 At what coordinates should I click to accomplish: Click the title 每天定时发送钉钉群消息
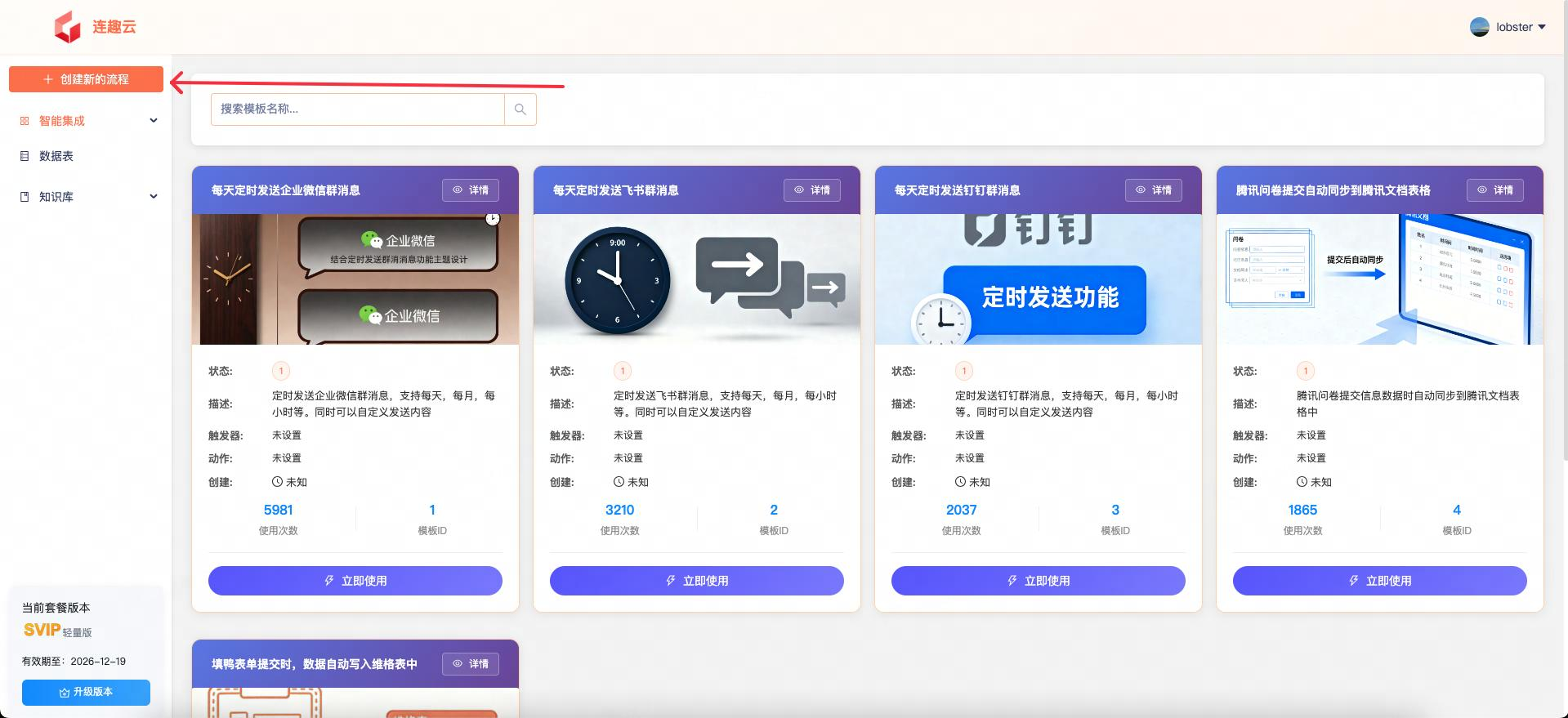(957, 190)
